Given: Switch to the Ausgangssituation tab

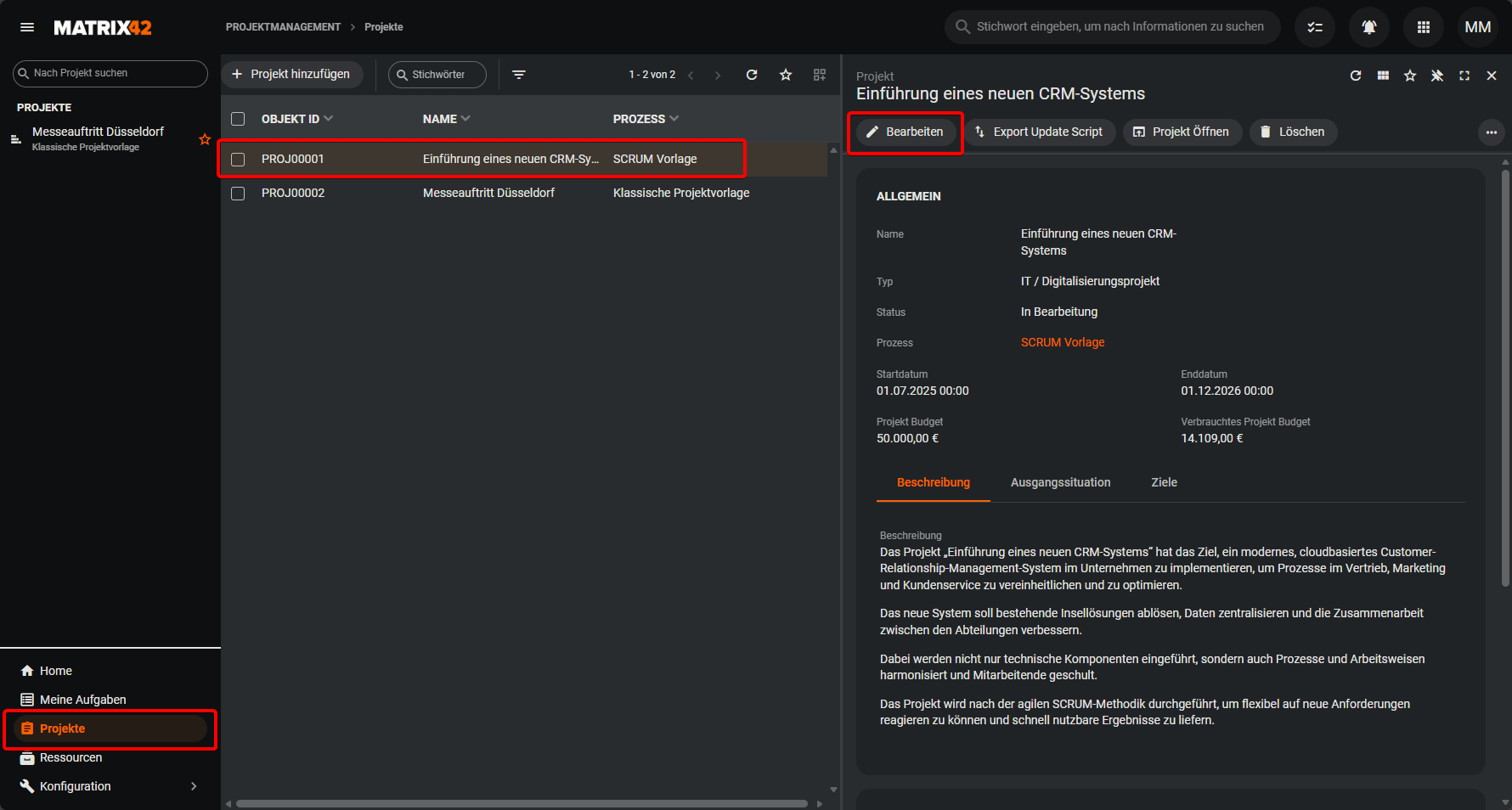Looking at the screenshot, I should click(1060, 482).
